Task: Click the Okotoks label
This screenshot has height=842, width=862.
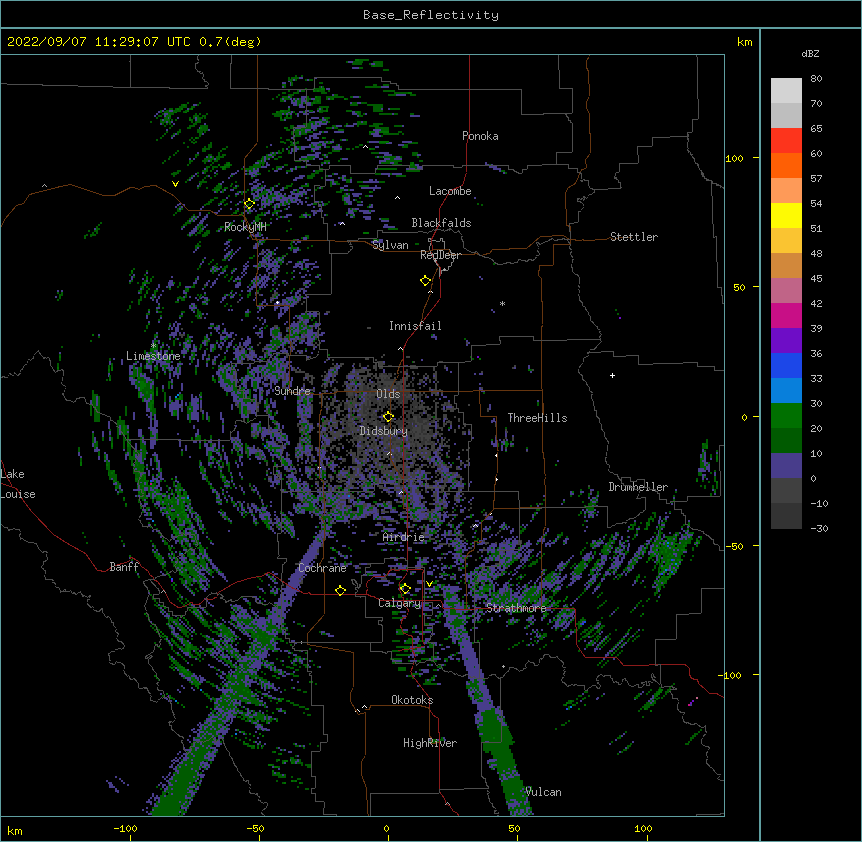Action: click(x=412, y=700)
